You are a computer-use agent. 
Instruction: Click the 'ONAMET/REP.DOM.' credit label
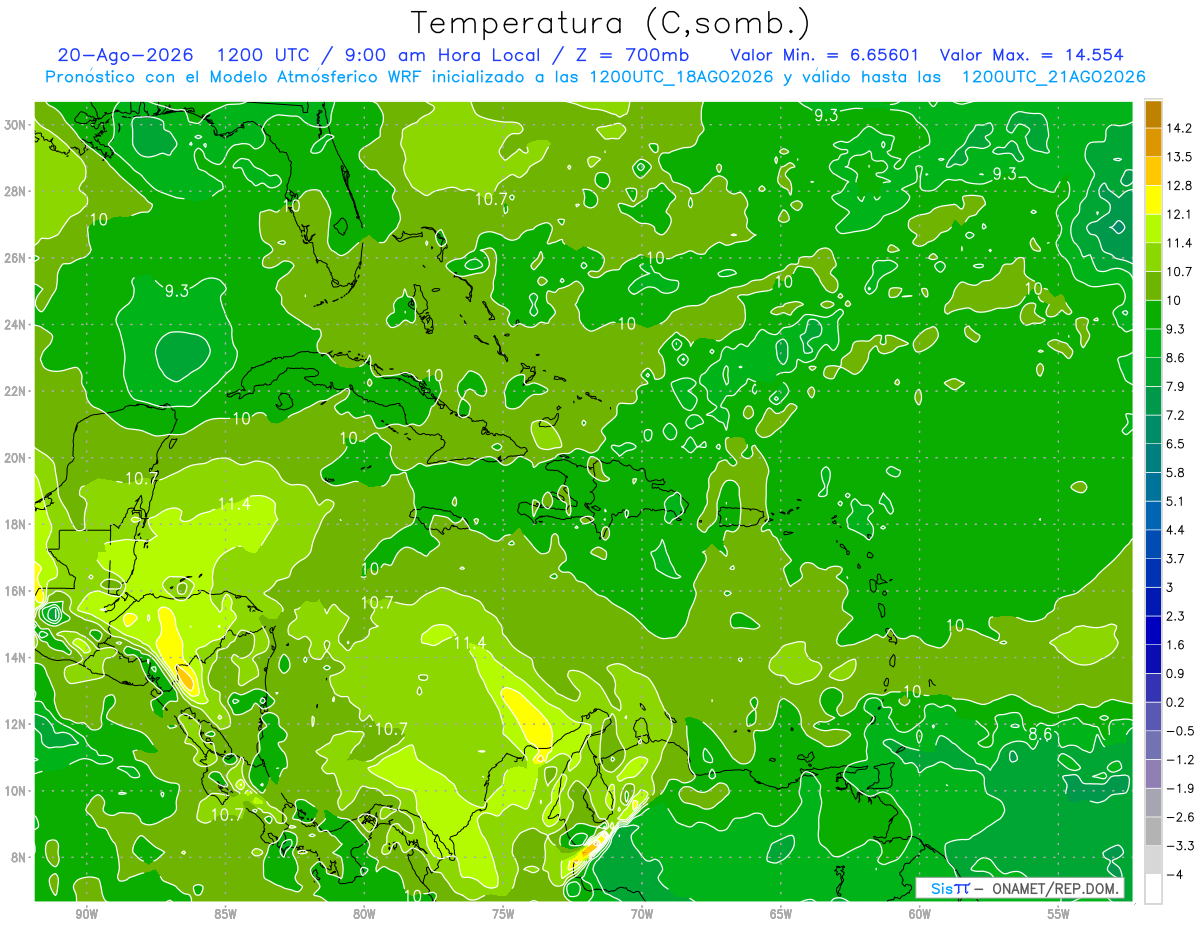pyautogui.click(x=1057, y=888)
